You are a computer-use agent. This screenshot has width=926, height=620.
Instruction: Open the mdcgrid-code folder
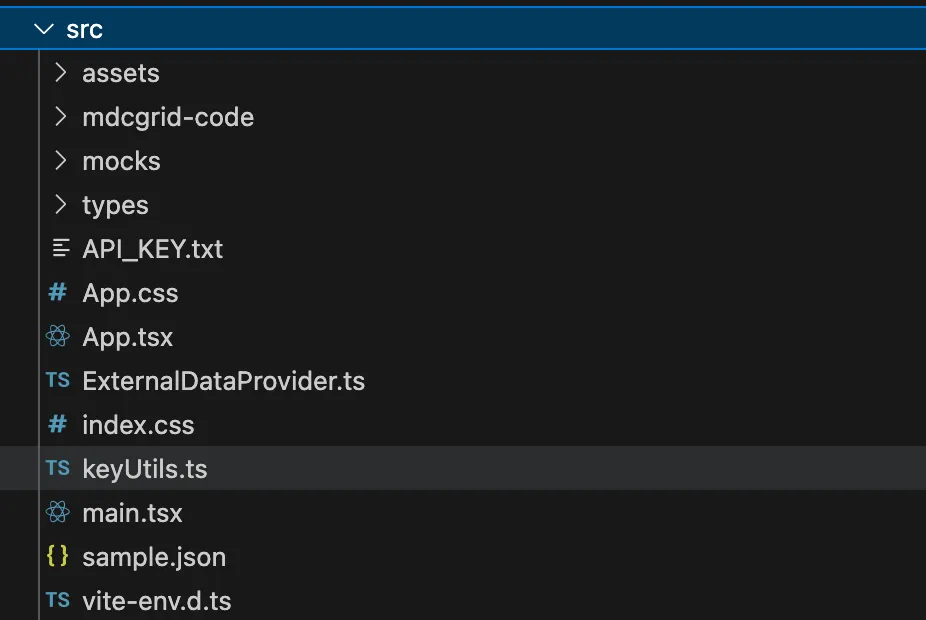click(168, 117)
